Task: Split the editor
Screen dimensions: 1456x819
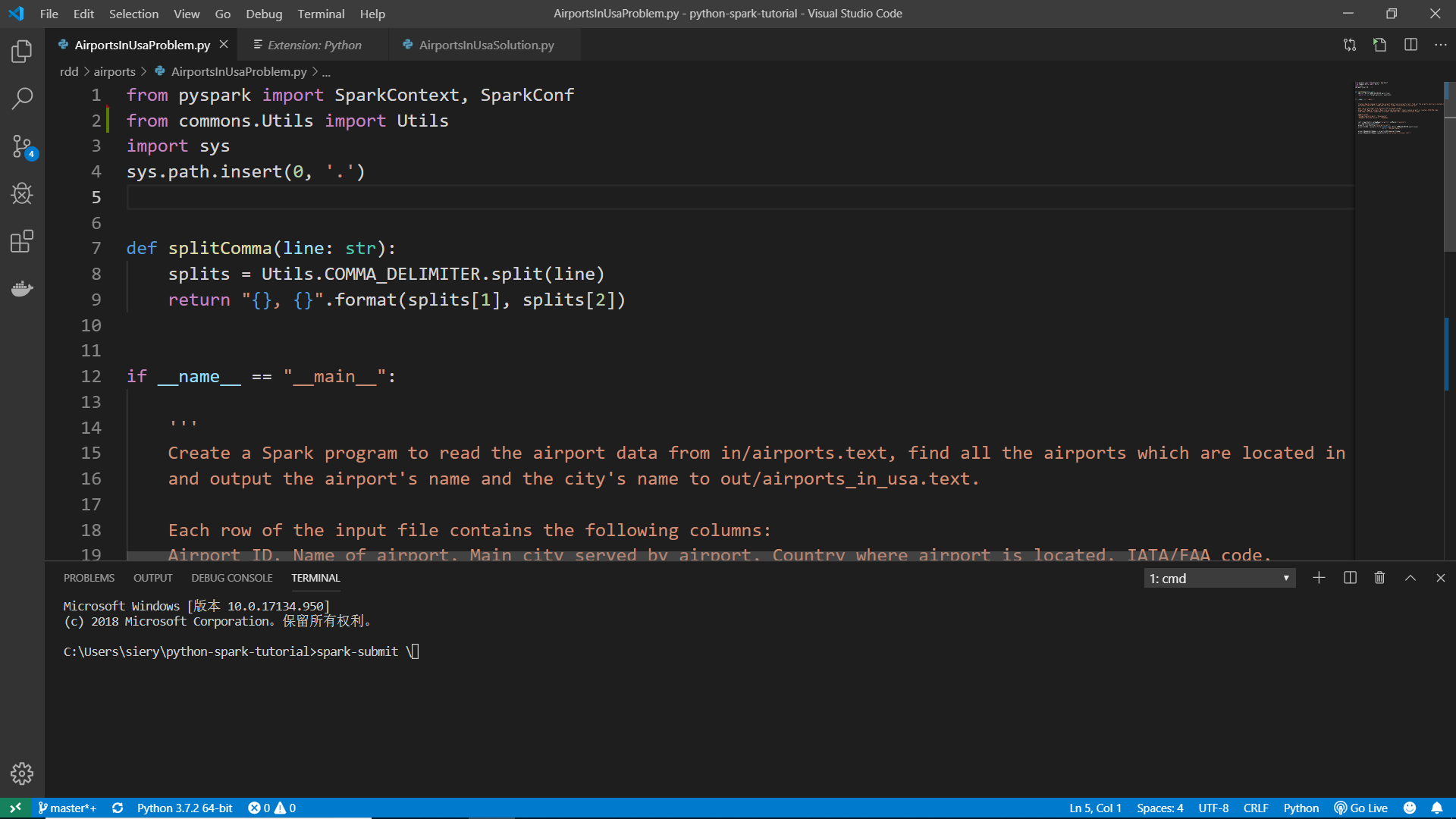Action: pos(1410,45)
